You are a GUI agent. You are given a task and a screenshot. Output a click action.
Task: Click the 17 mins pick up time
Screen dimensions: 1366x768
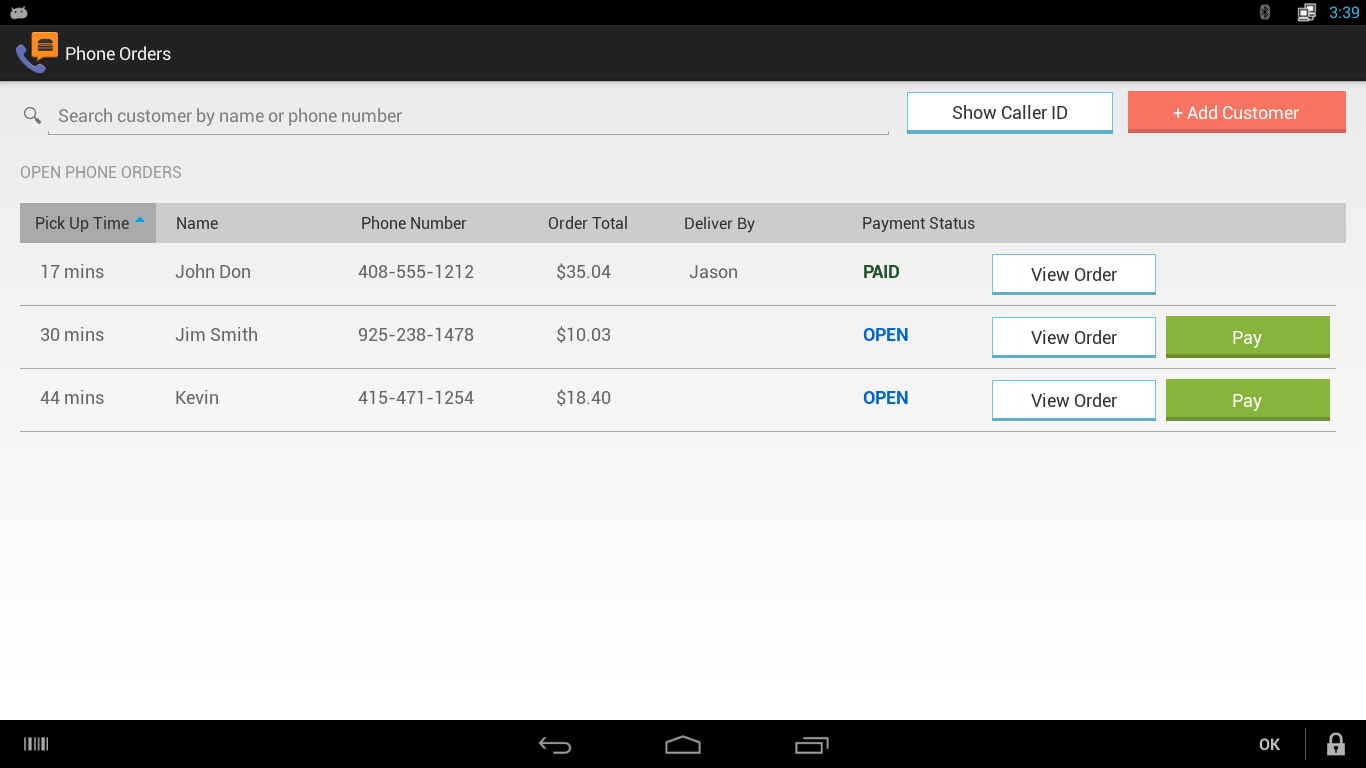(72, 272)
